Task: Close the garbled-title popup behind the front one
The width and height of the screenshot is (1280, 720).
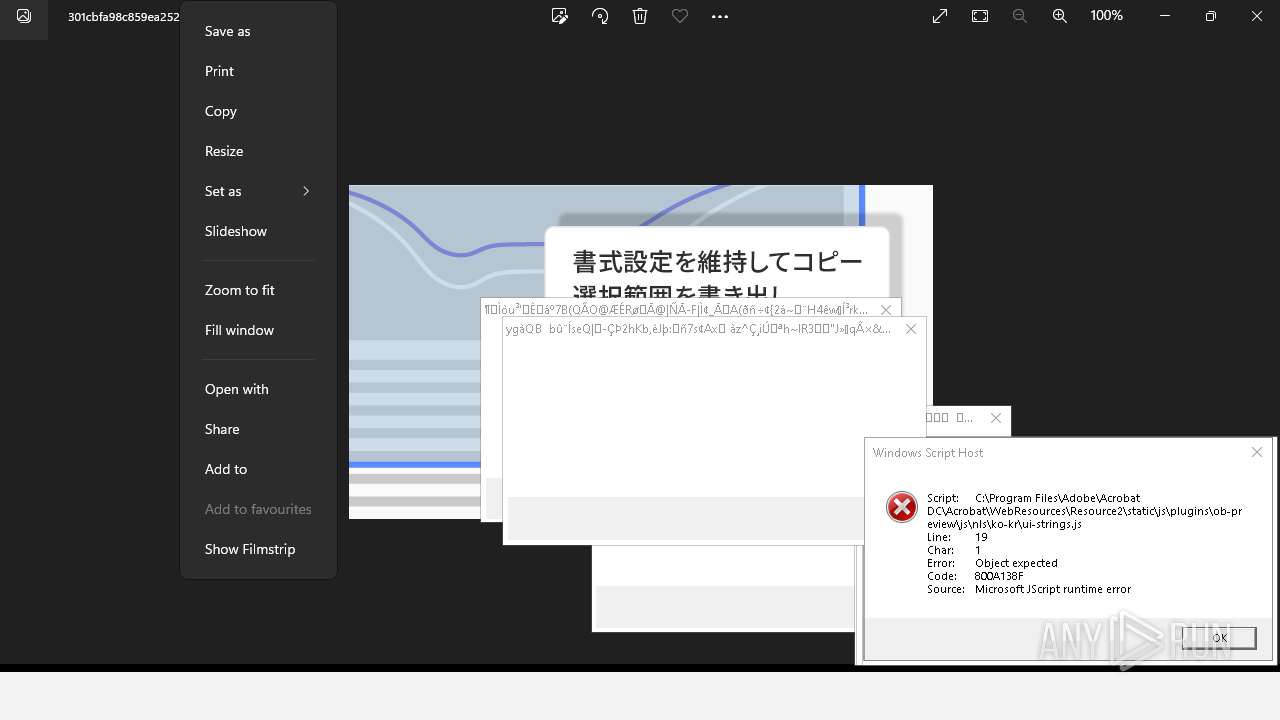Action: [x=886, y=310]
